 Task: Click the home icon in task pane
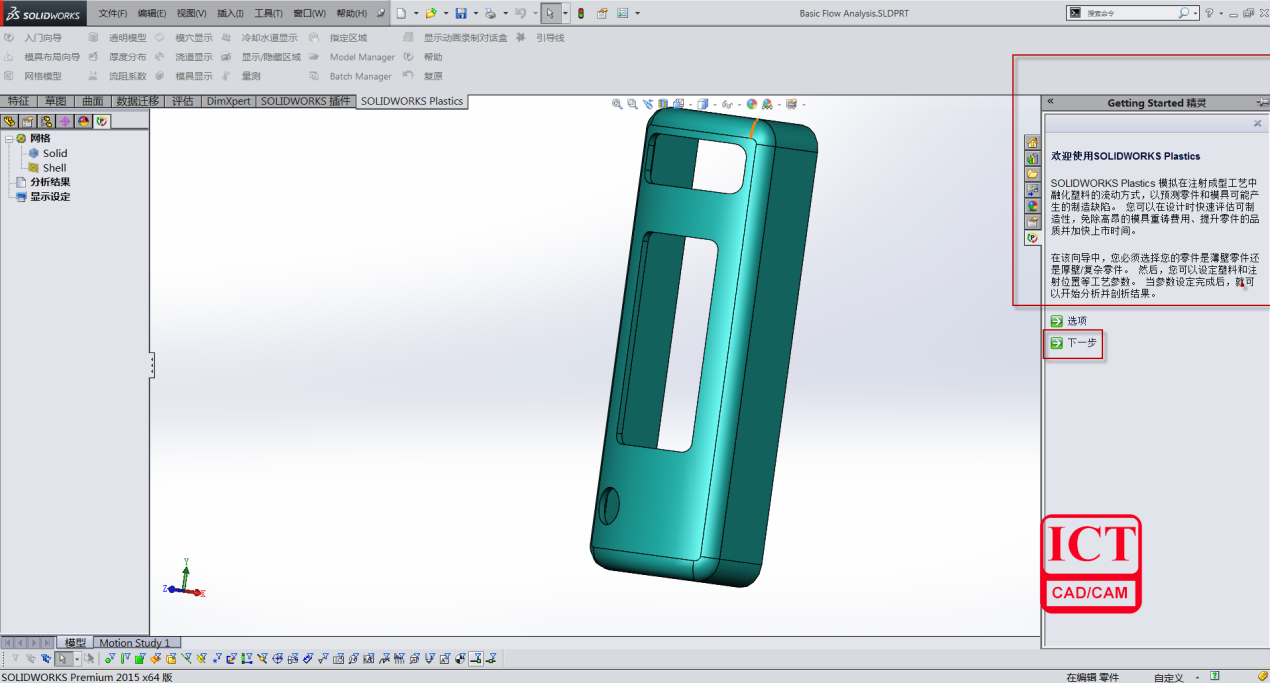tap(1033, 143)
